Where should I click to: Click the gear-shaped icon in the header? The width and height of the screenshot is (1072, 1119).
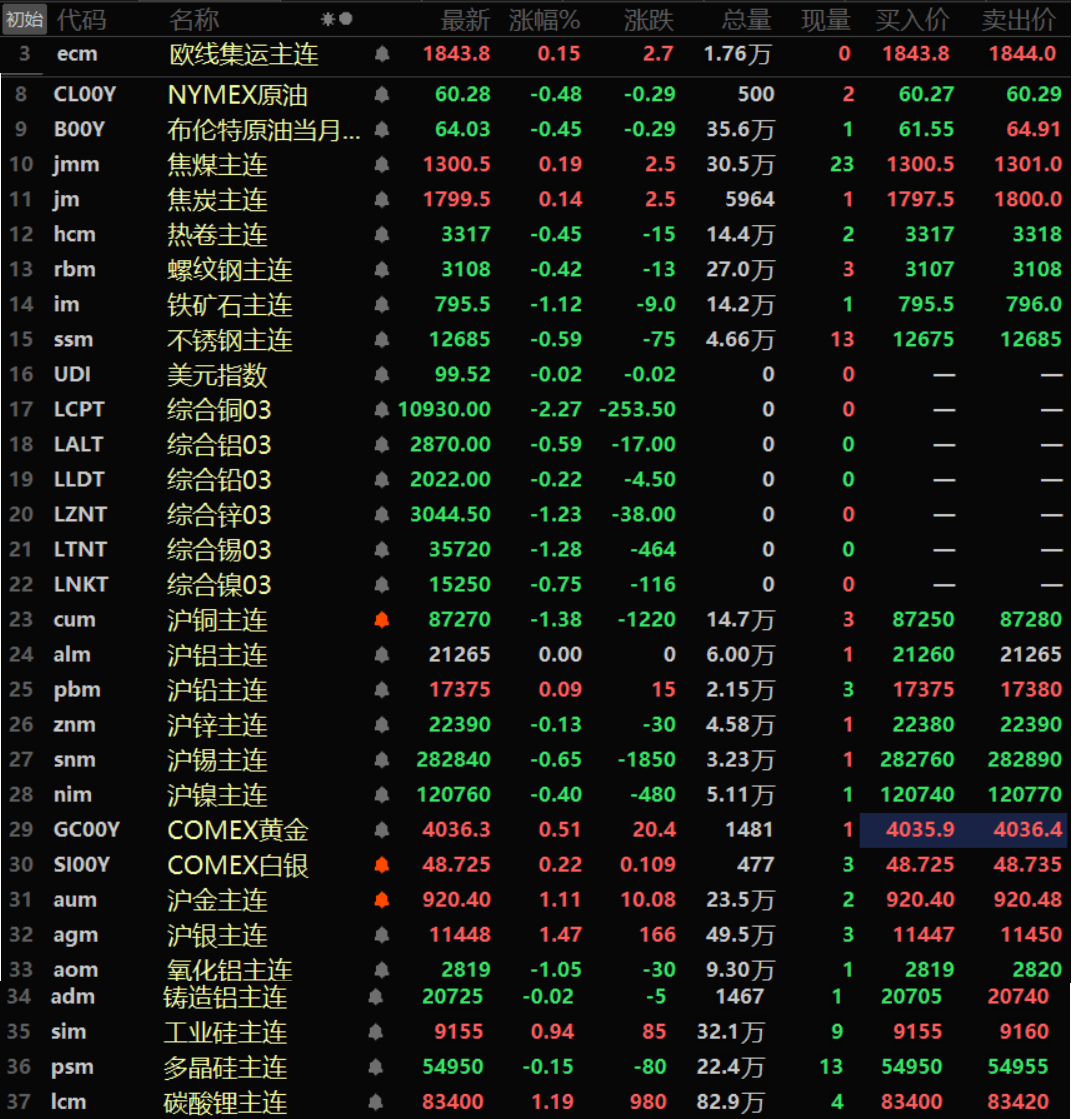coord(327,19)
